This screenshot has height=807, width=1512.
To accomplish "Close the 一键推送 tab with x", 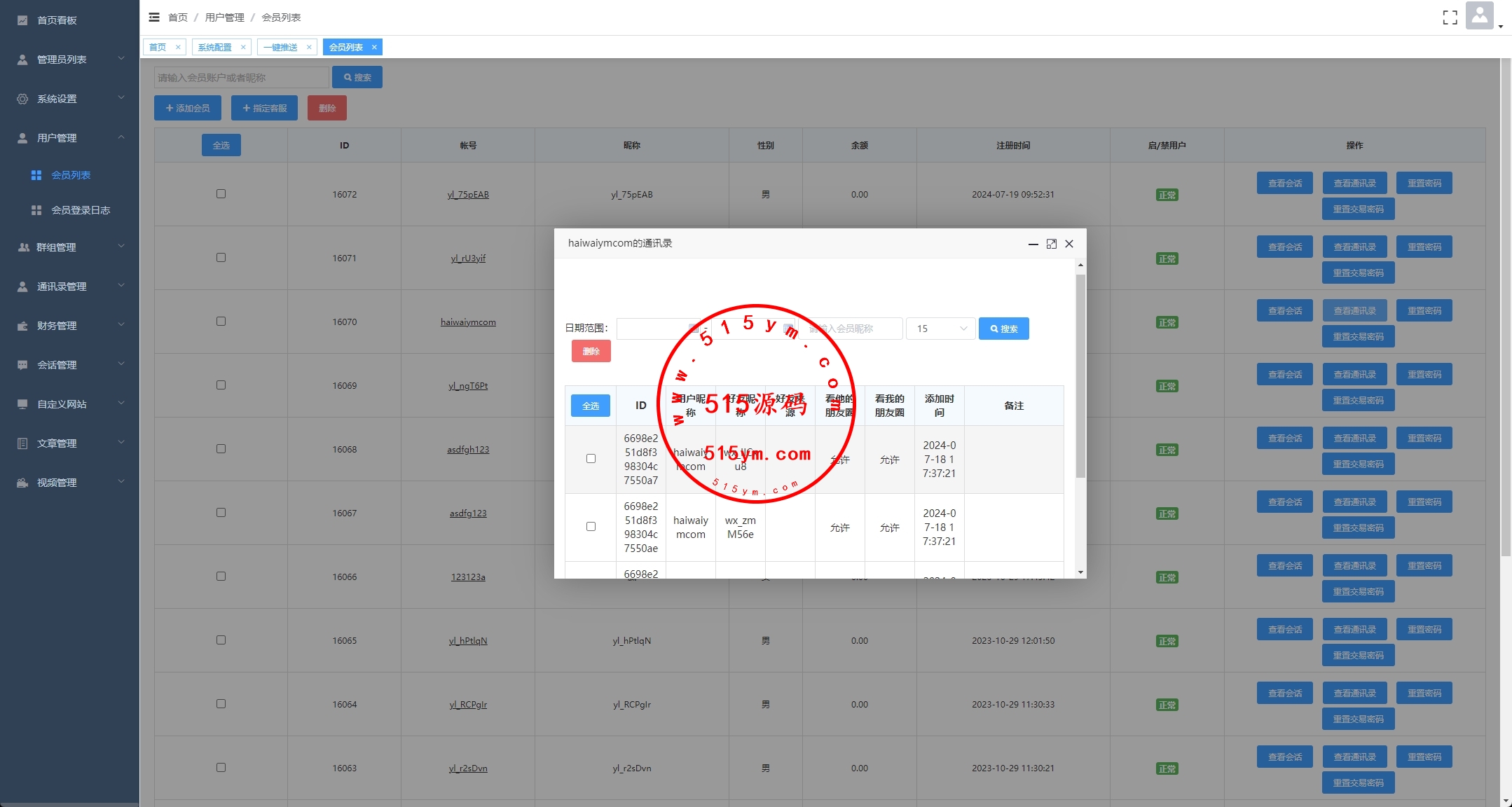I will [x=309, y=48].
